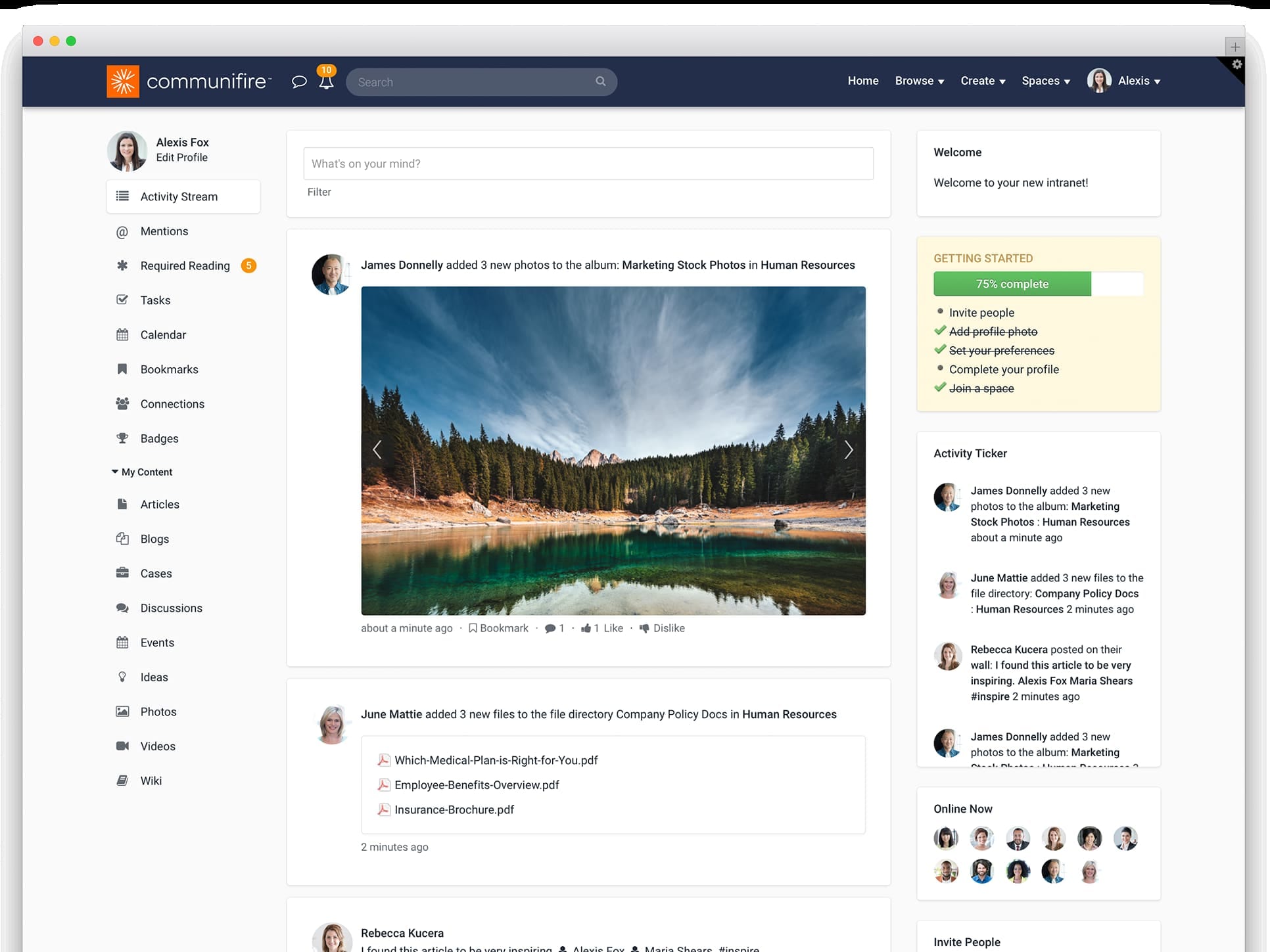Click the Badges trophy icon
The width and height of the screenshot is (1270, 952).
(122, 438)
